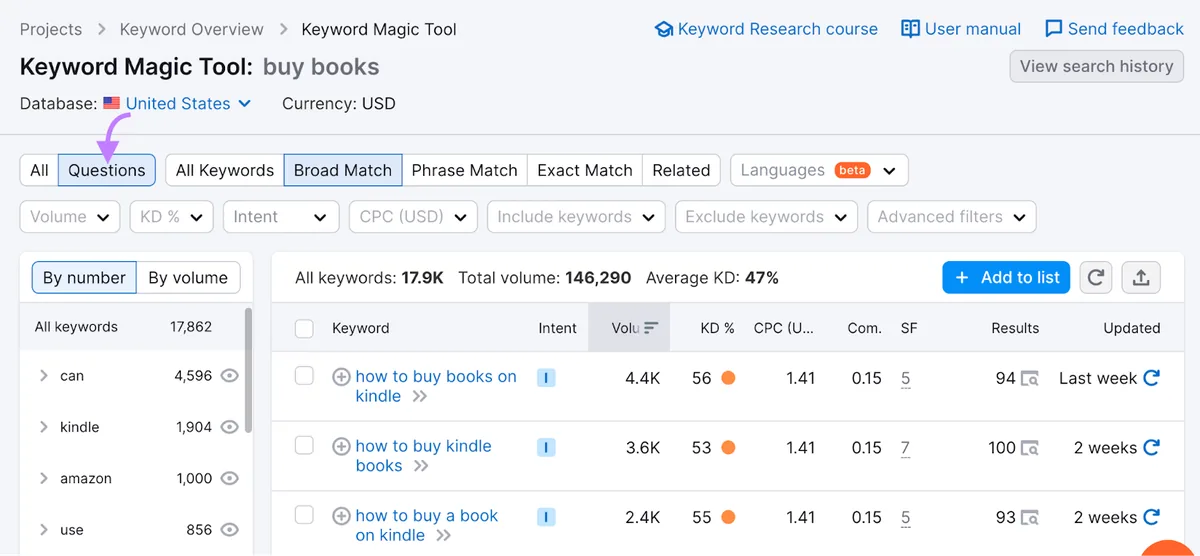Refresh metrics for how to buy kindle books
Screen dimensions: 1200x556
coord(1151,448)
